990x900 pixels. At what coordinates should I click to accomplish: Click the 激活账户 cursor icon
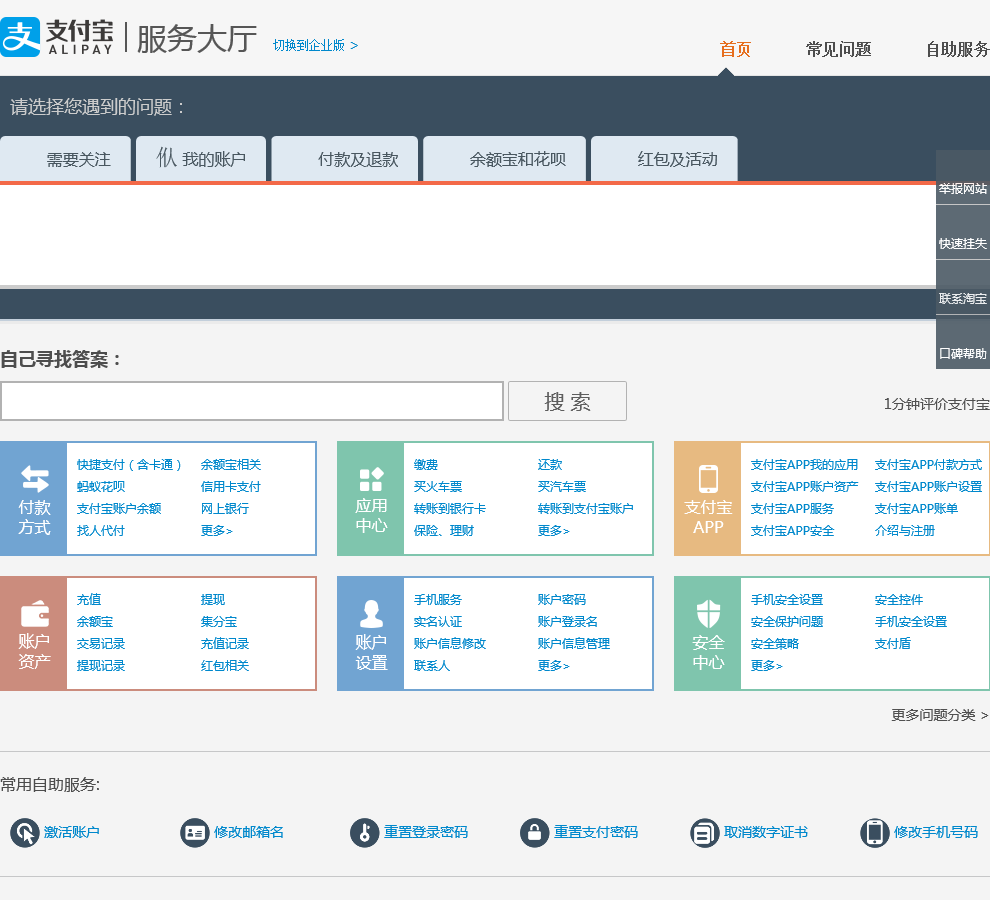[x=25, y=832]
